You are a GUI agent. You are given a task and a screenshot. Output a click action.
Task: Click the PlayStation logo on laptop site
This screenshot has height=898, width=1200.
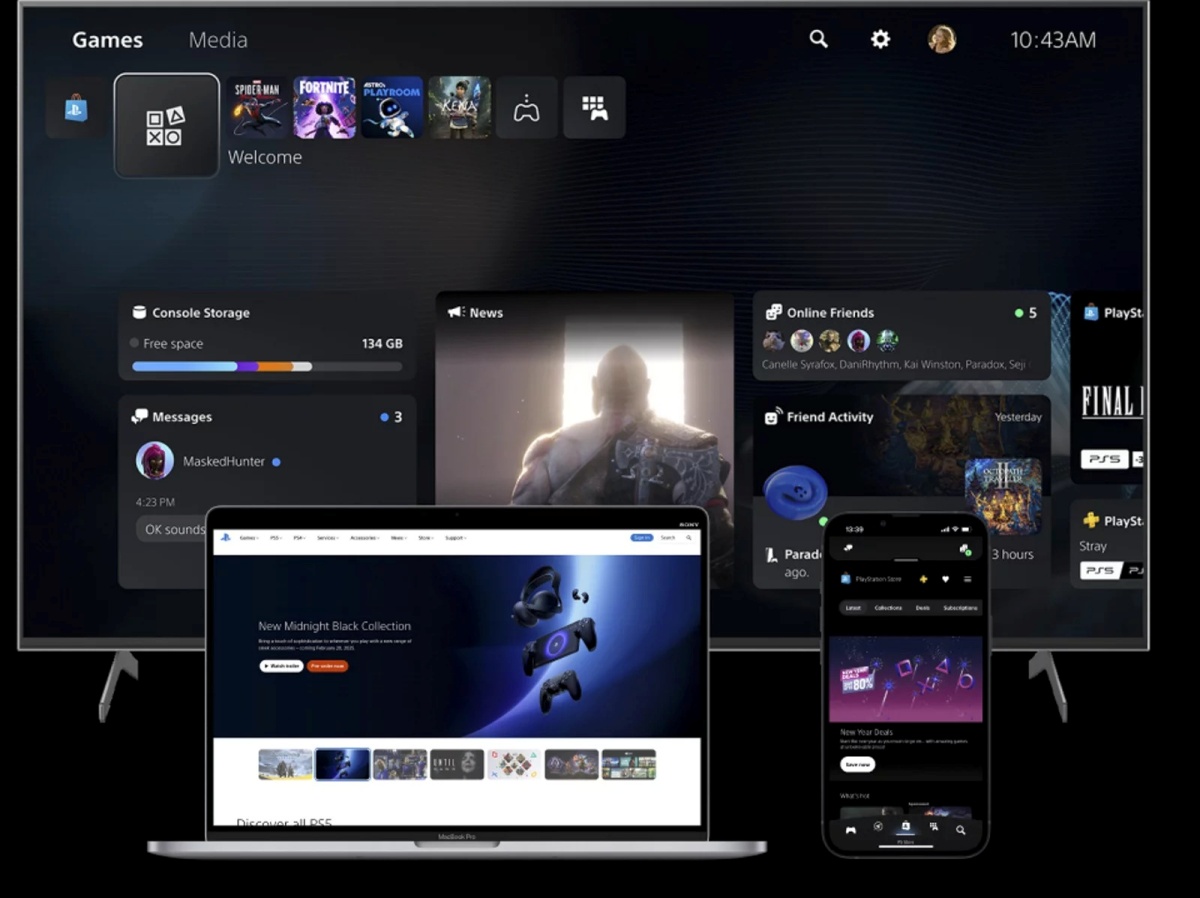225,538
